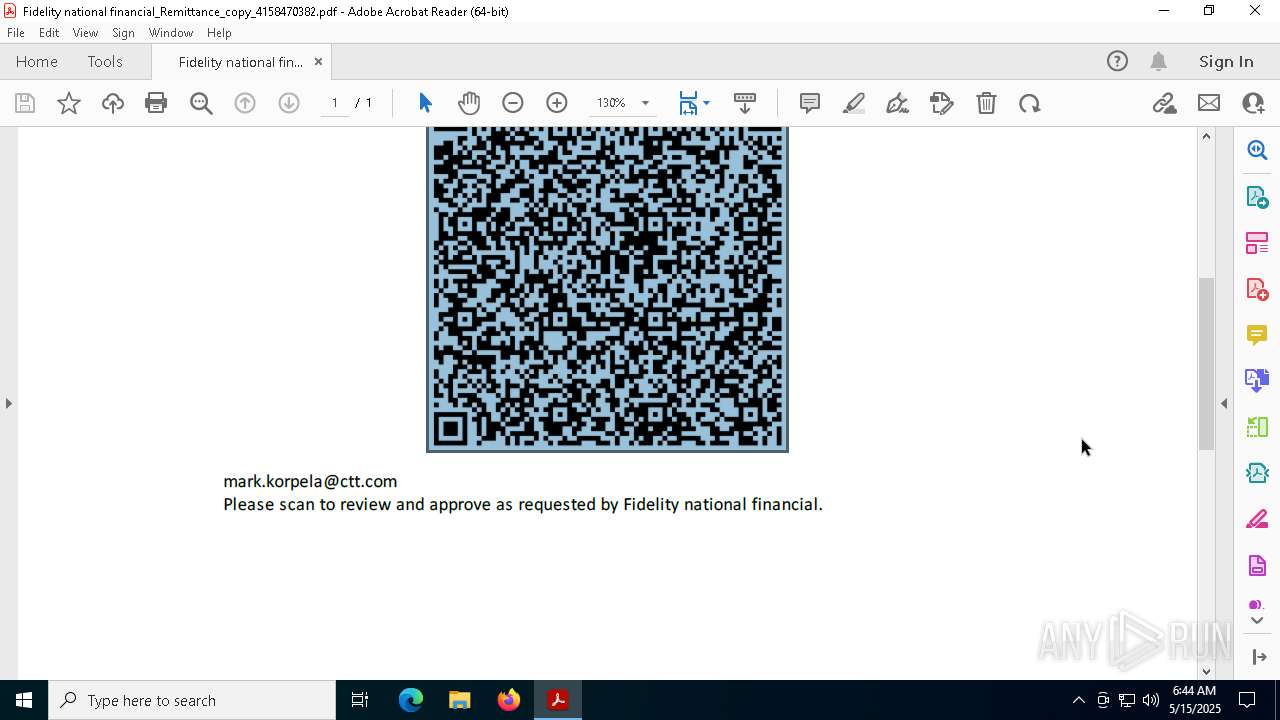This screenshot has height=720, width=1280.
Task: Send file by email icon
Action: [1209, 103]
